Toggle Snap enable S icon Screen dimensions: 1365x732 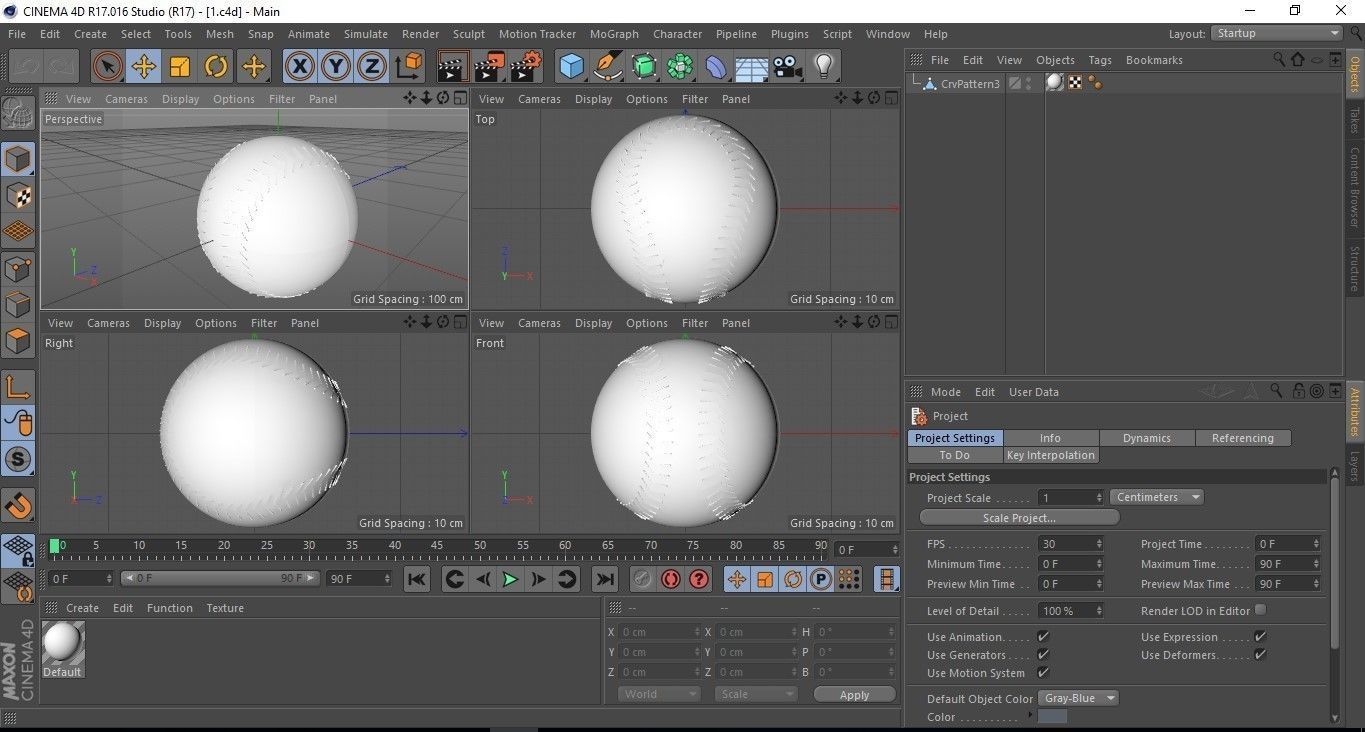point(18,460)
